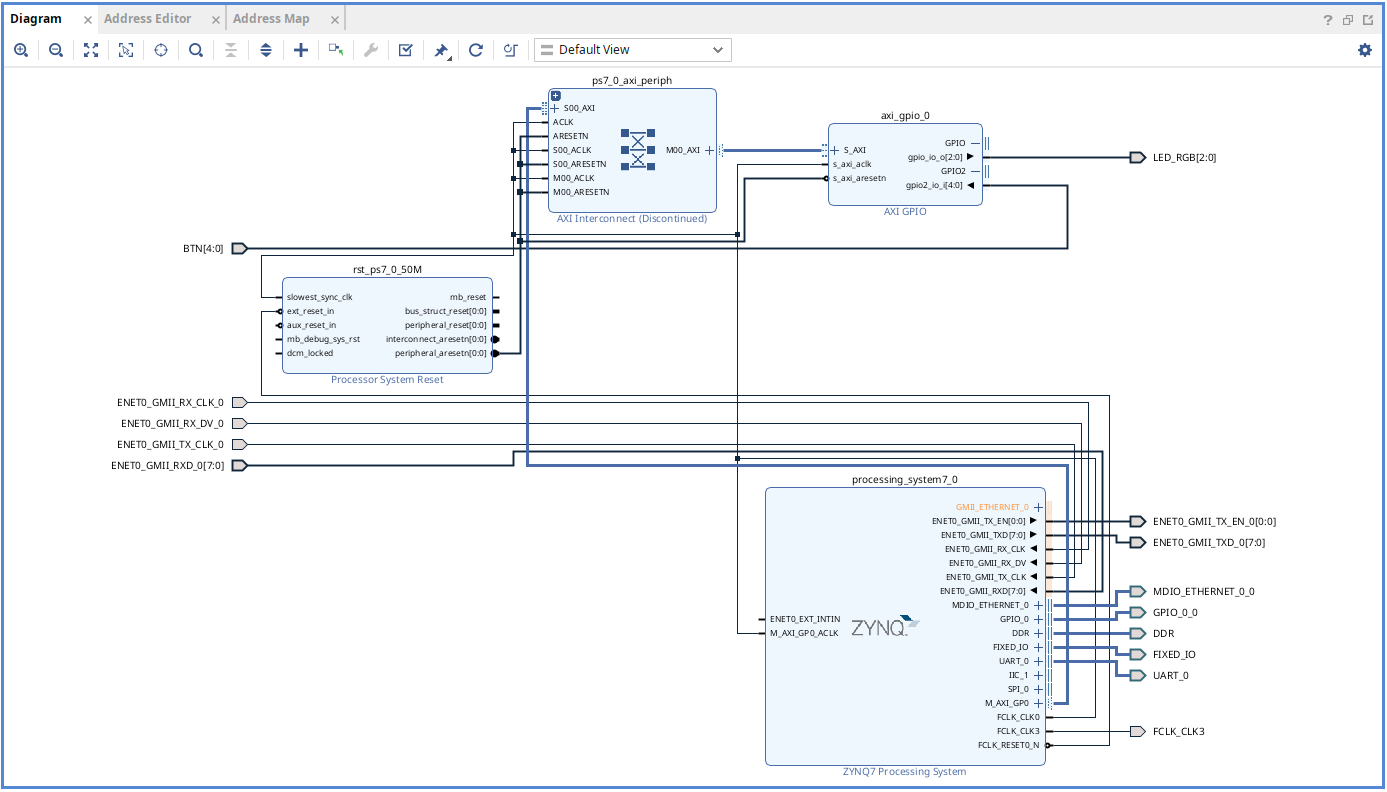
Task: Open the diagram search magnifier tool
Action: [x=196, y=50]
